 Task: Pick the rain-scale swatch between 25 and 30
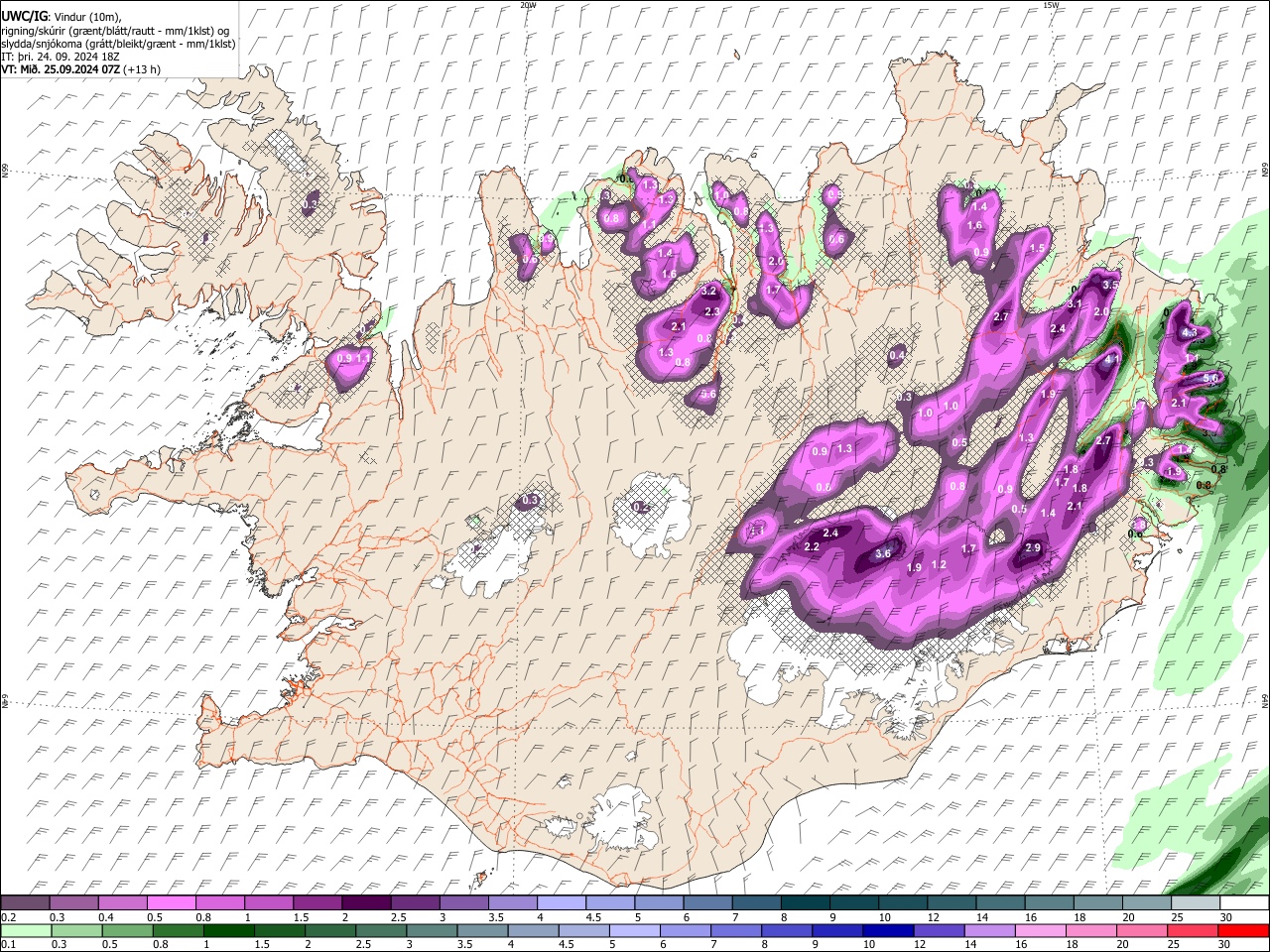click(x=1195, y=930)
